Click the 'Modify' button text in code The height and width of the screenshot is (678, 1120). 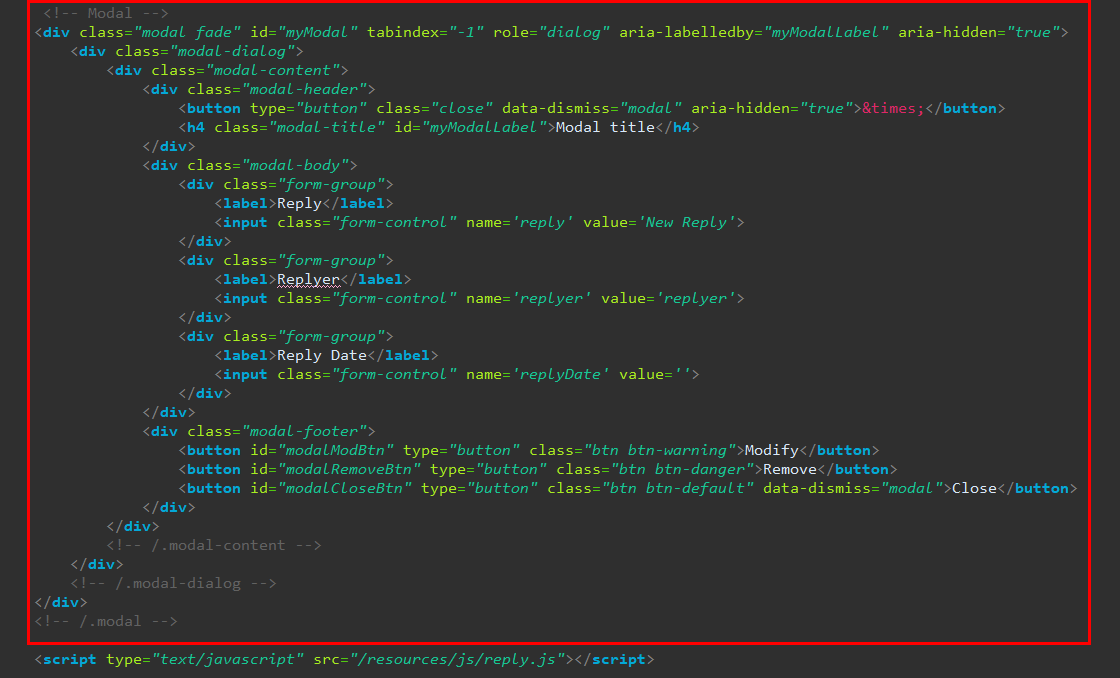(x=771, y=451)
